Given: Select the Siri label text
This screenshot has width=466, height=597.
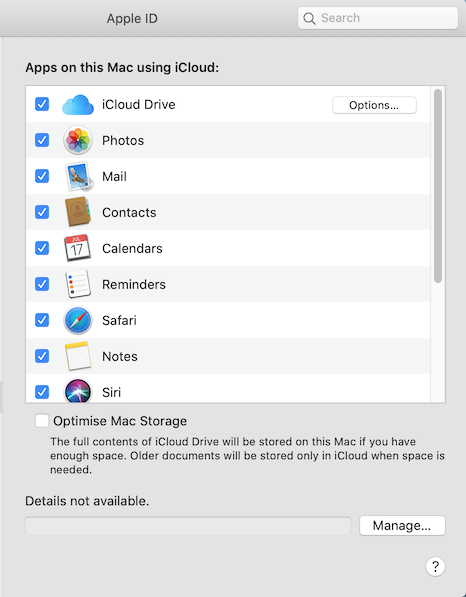Looking at the screenshot, I should point(111,392).
